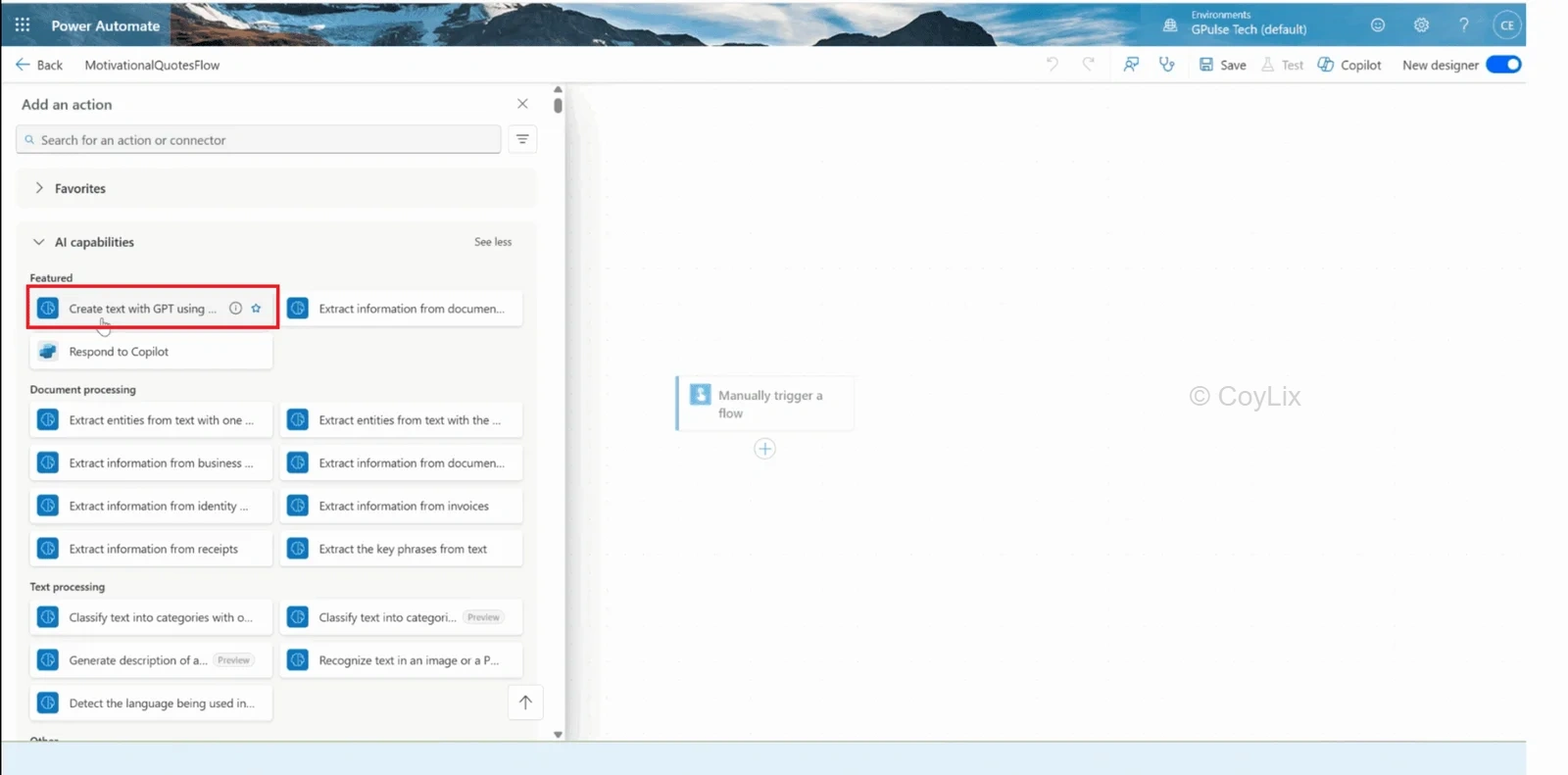Screen dimensions: 1568x775
Task: Click the scrollbar down arrow
Action: pyautogui.click(x=558, y=734)
